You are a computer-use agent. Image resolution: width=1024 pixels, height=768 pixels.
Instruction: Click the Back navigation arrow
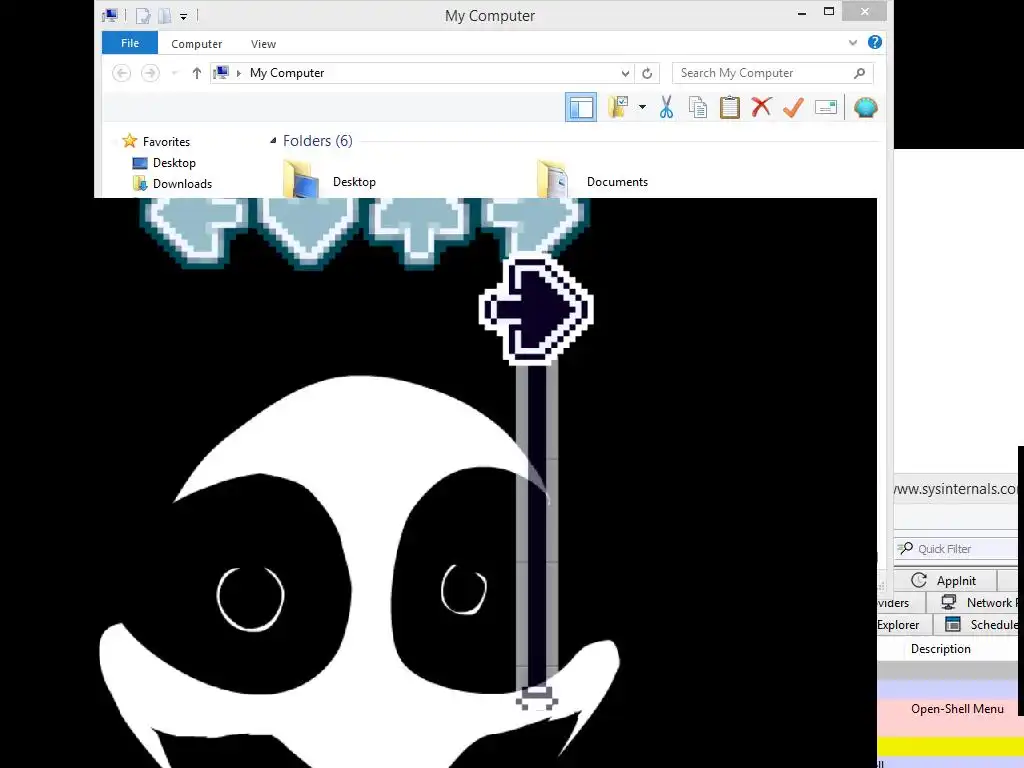121,73
